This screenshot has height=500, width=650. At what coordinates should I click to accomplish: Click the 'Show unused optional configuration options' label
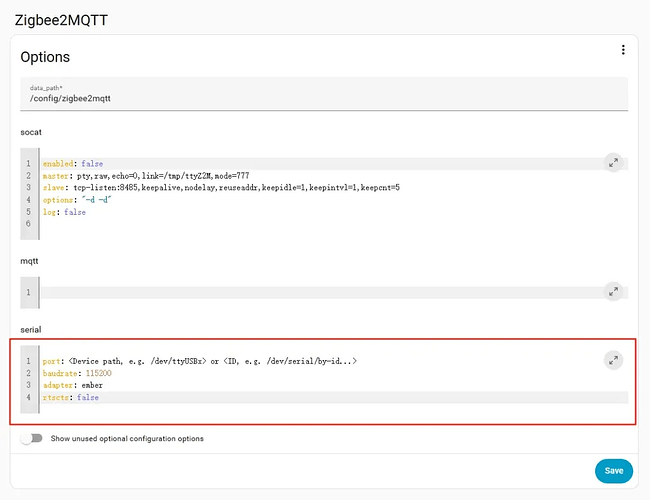127,439
